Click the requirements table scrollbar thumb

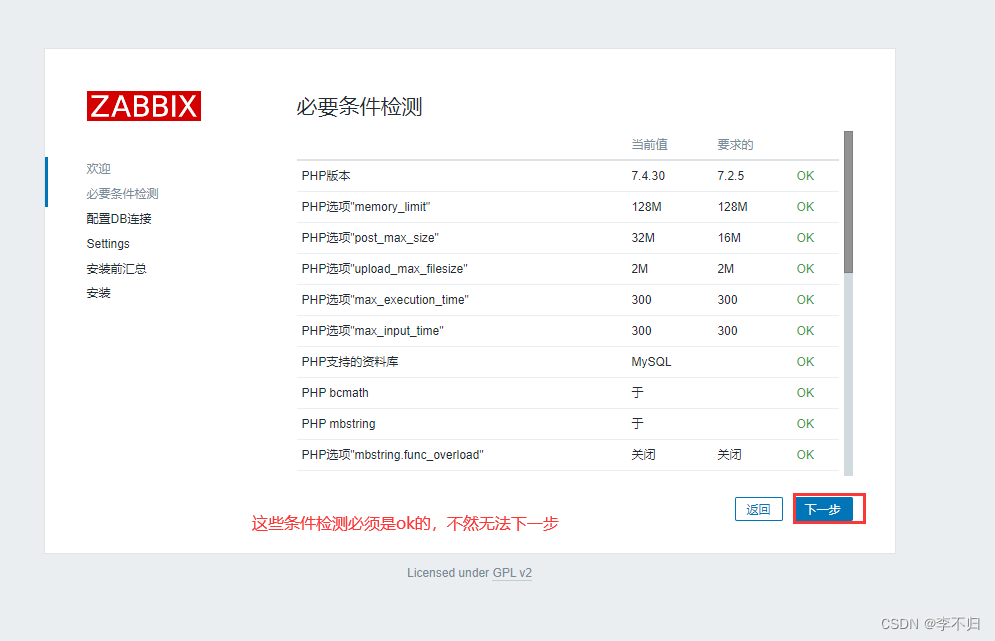pos(848,202)
